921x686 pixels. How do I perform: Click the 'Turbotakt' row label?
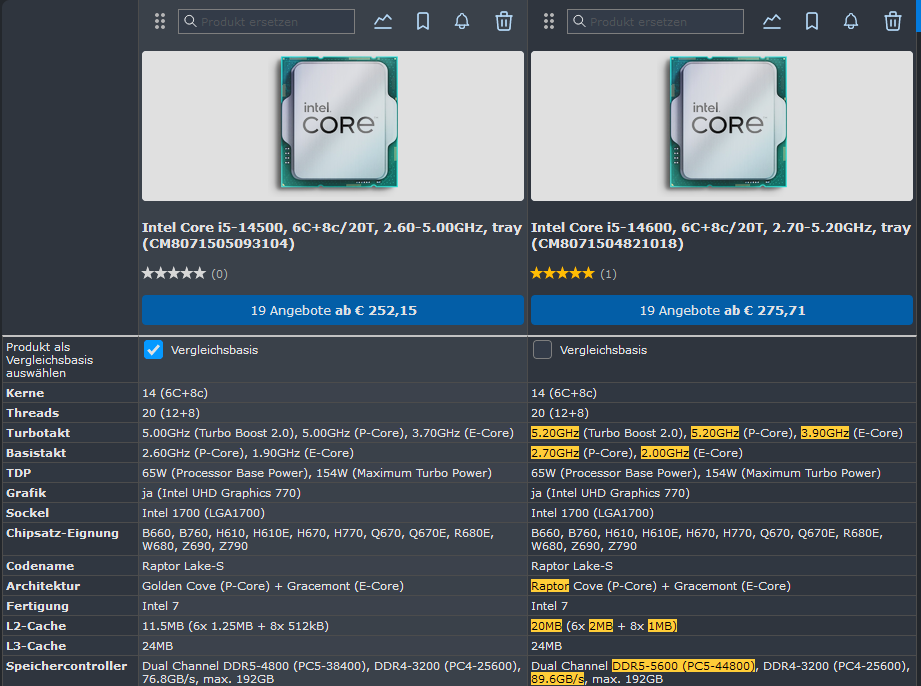(38, 433)
